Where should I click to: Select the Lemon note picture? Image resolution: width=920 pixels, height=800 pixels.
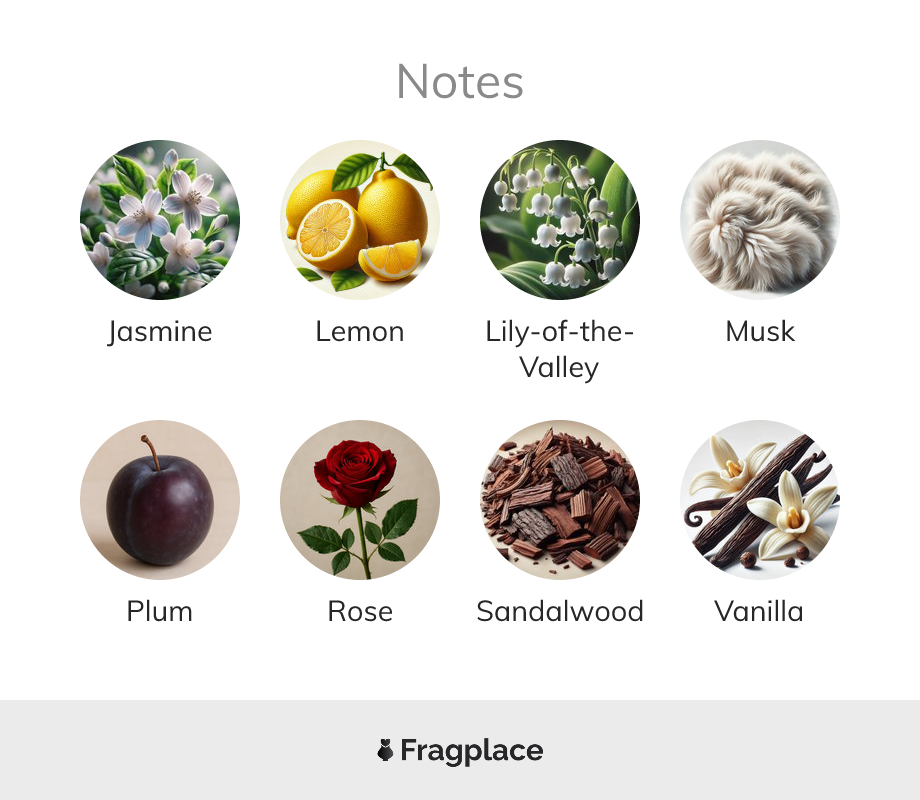pos(360,220)
